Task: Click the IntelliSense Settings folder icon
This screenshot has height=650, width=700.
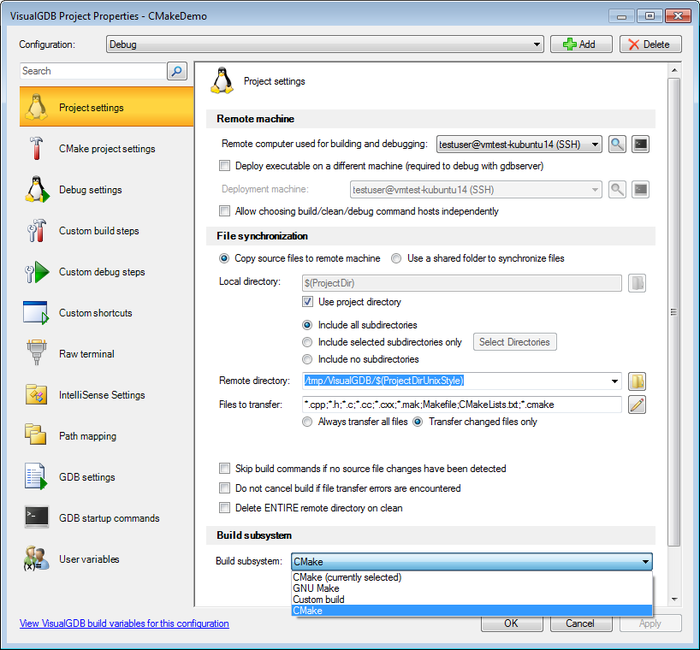Action: (x=36, y=395)
